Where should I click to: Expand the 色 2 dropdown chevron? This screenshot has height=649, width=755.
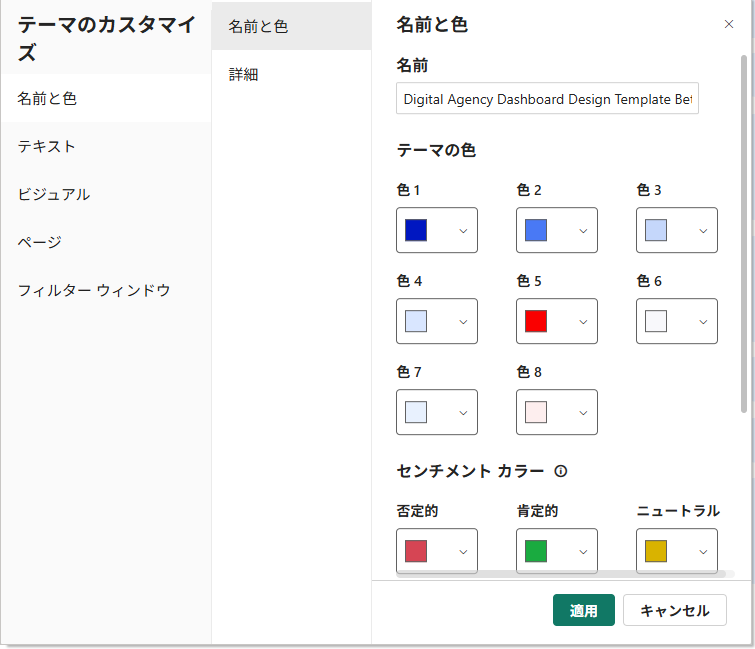(583, 231)
